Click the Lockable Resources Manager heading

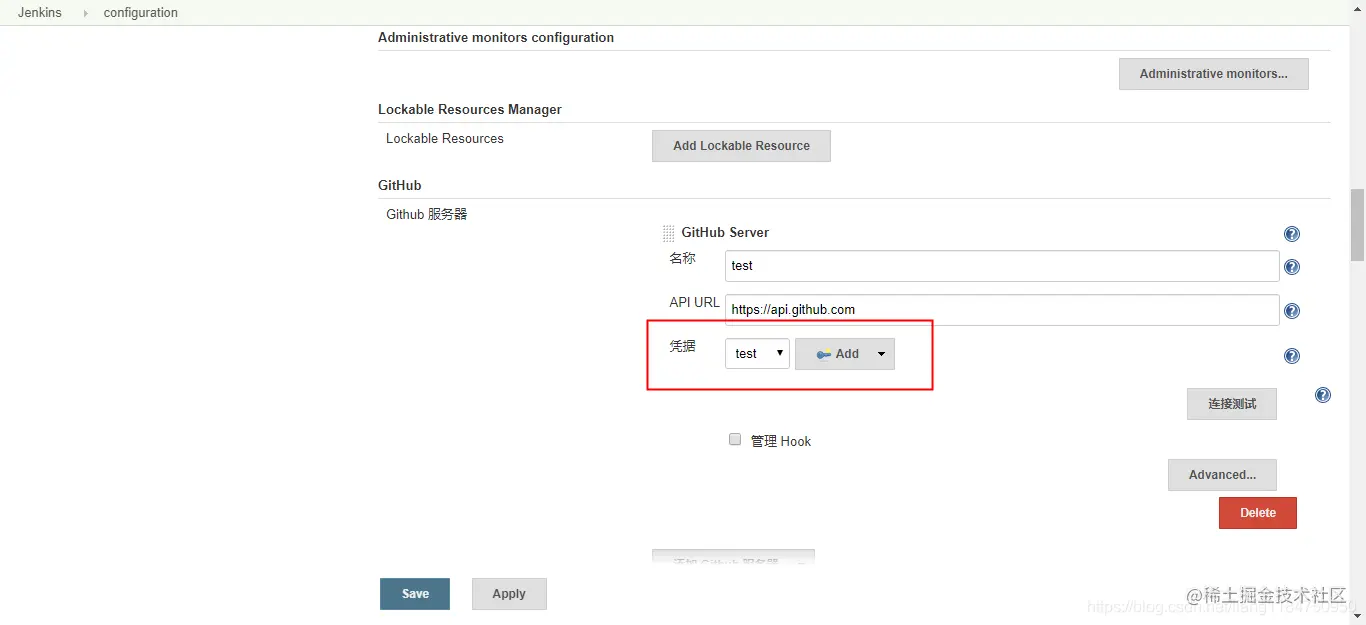[470, 109]
